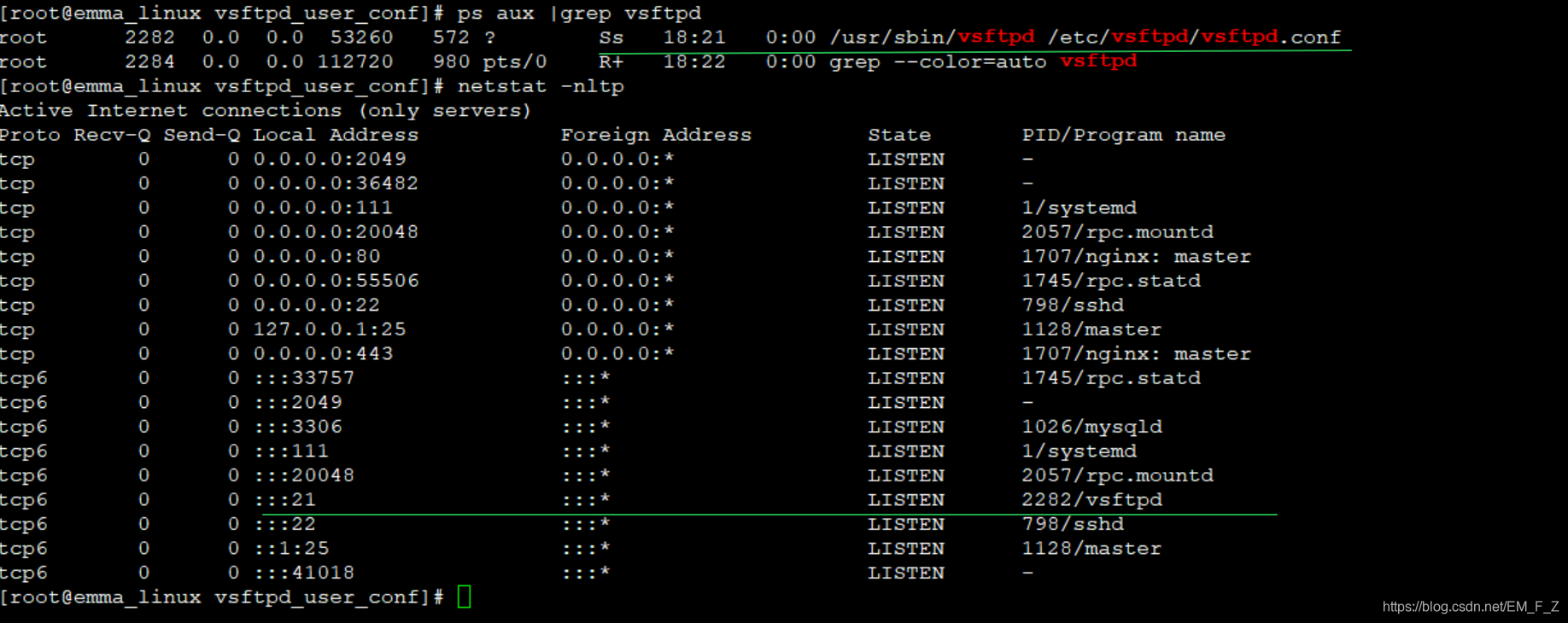This screenshot has width=1568, height=623.
Task: Click the 'netstat -nltp' command
Action: (541, 86)
